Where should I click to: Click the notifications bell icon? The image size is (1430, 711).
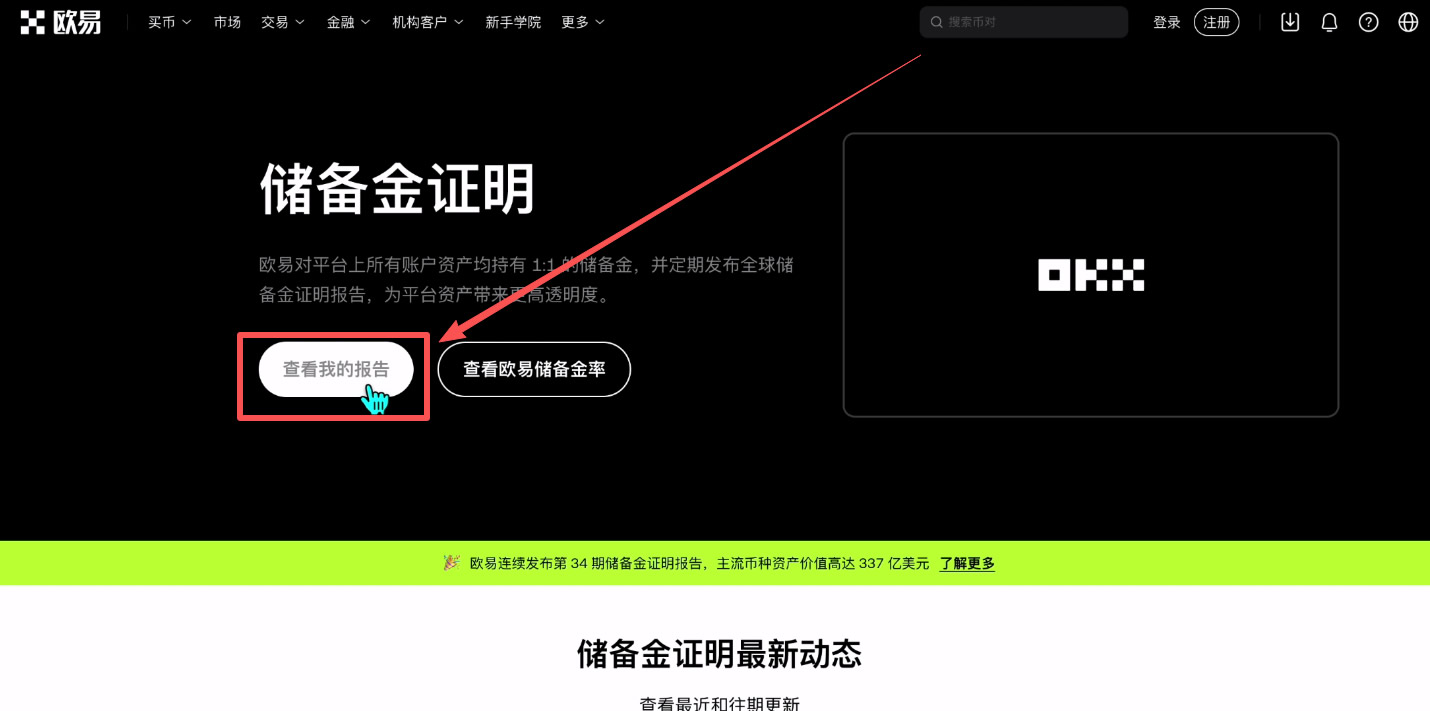tap(1328, 21)
